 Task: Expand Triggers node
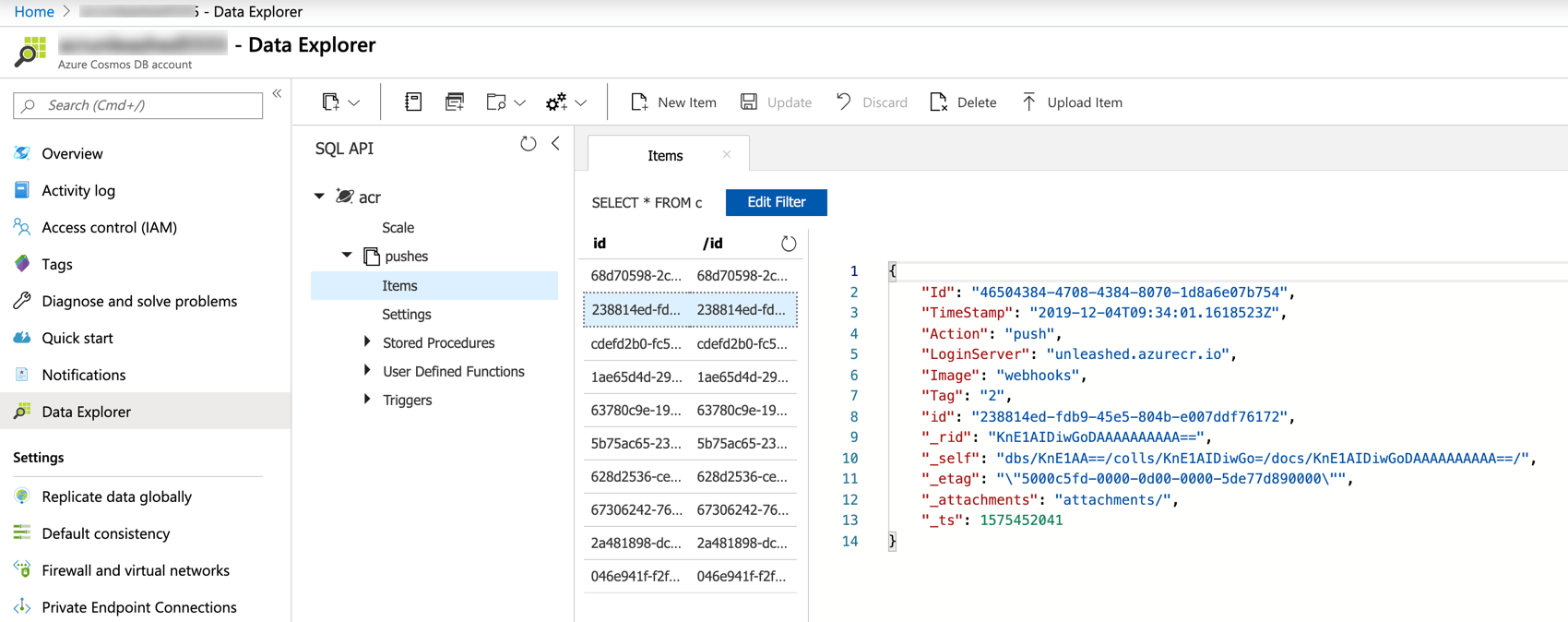(x=367, y=400)
